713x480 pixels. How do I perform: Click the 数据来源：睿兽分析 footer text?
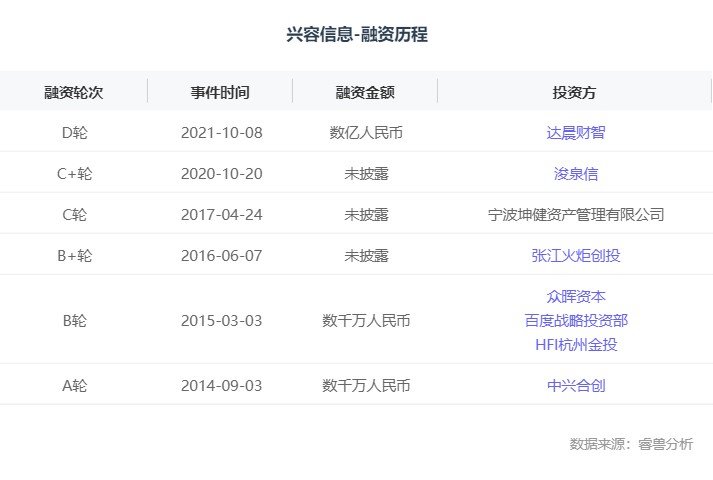[631, 444]
